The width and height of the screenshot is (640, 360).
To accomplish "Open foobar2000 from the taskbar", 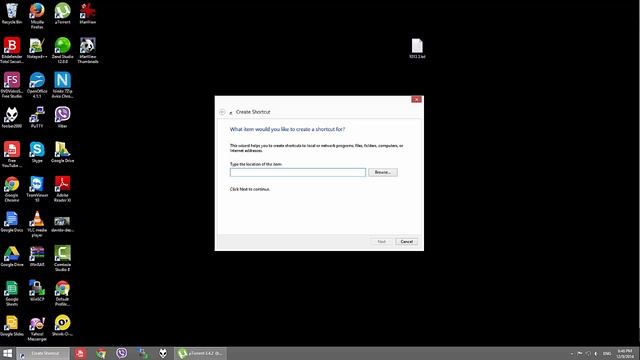I will click(163, 353).
